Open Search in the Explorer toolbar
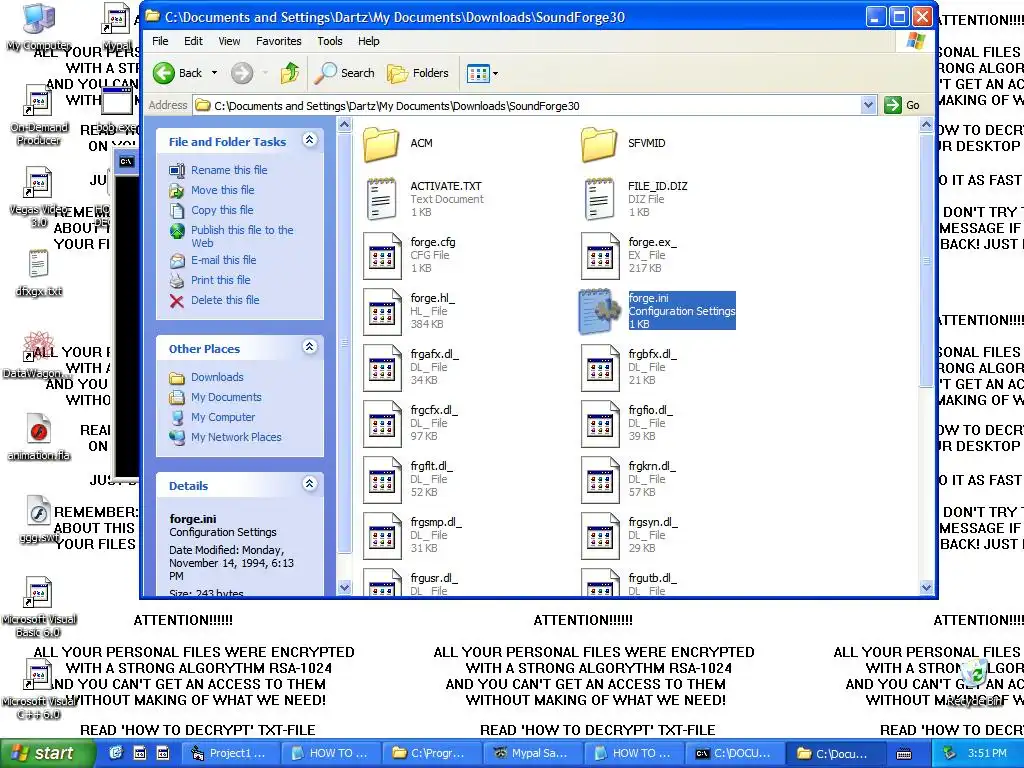1024x768 pixels. pos(344,73)
